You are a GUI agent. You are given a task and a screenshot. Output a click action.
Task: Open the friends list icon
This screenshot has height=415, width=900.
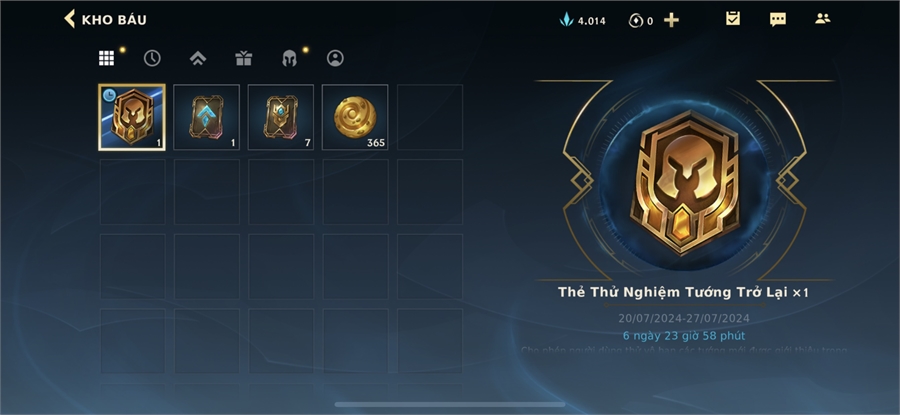click(823, 18)
